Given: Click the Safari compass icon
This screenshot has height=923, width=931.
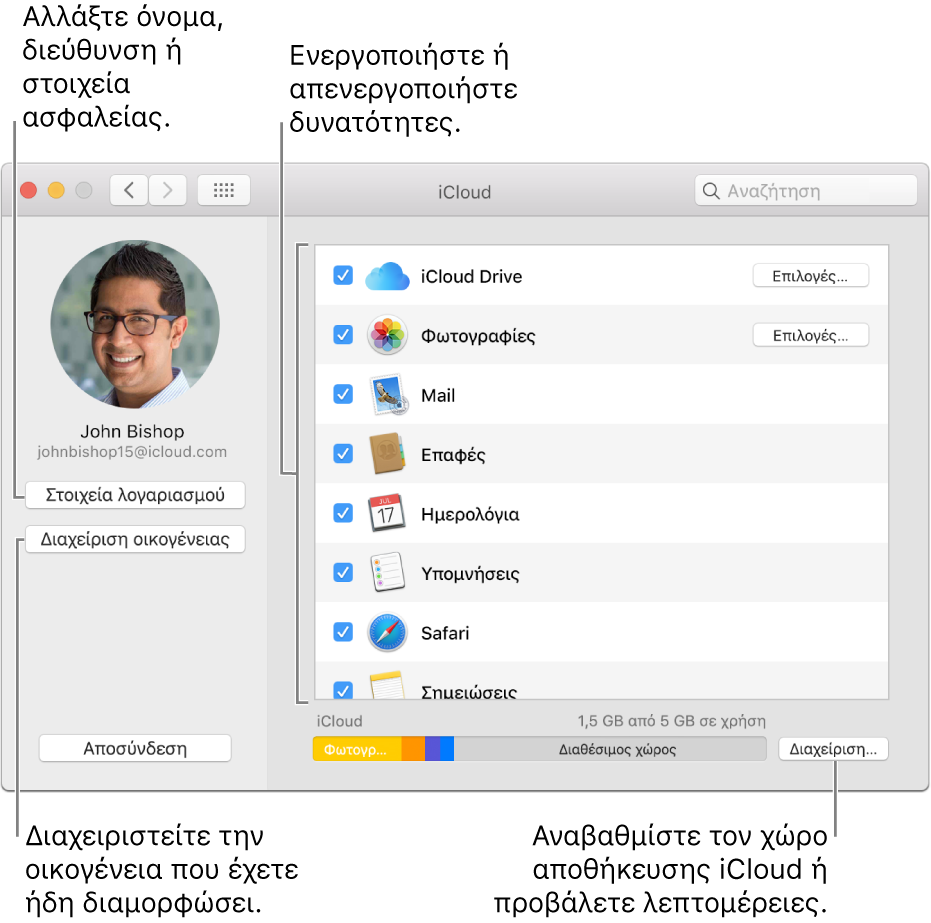Looking at the screenshot, I should (387, 632).
